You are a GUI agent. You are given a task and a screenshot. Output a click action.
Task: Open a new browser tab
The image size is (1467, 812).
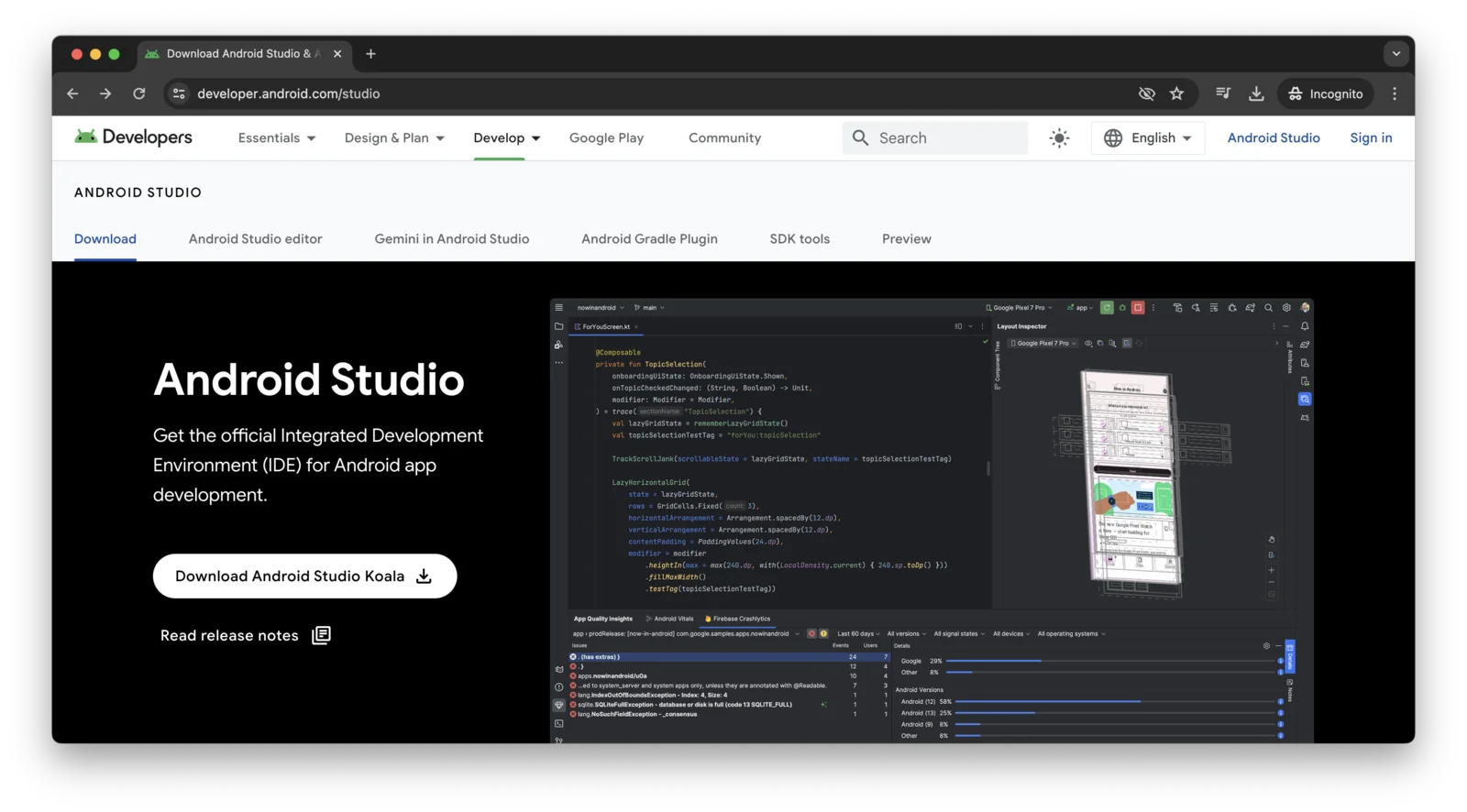pyautogui.click(x=370, y=54)
